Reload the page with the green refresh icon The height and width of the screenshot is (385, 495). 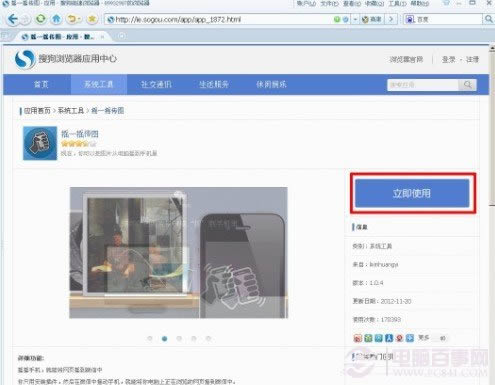[41, 19]
